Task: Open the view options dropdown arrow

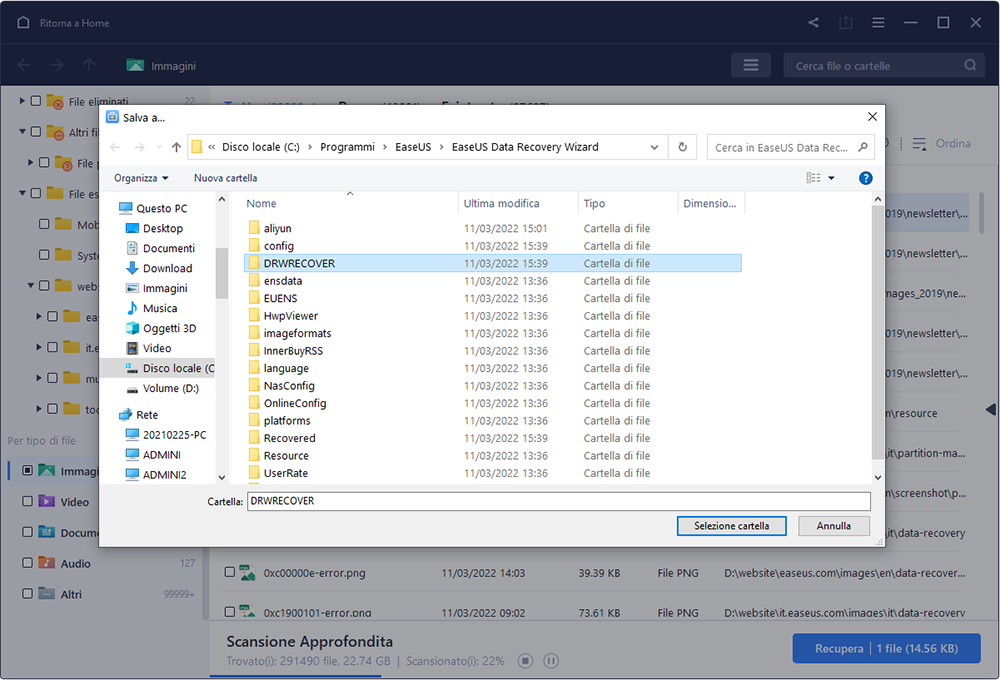Action: (x=831, y=178)
